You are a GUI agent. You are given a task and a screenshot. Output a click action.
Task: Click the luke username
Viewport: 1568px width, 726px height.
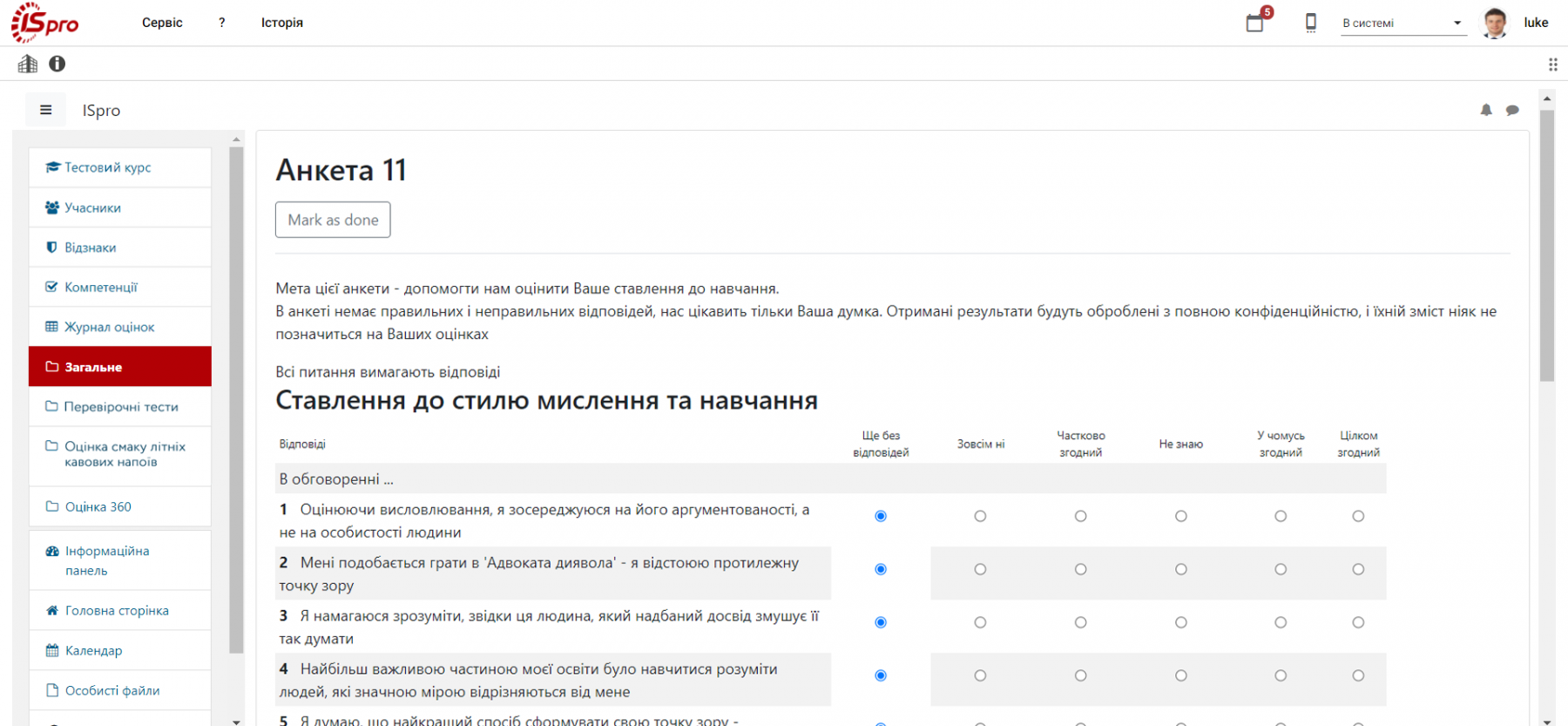[1536, 23]
